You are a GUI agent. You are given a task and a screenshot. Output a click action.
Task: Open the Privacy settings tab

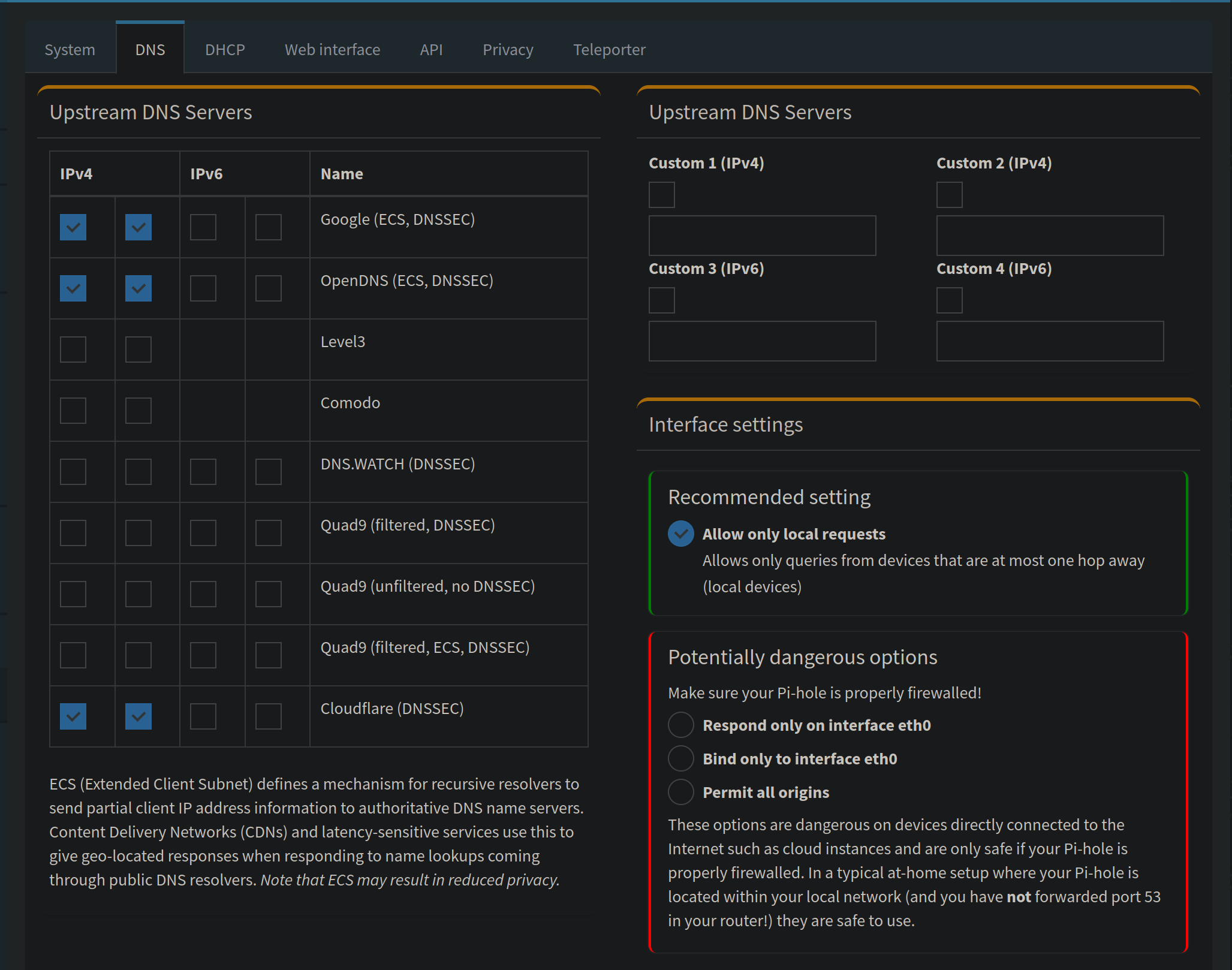pyautogui.click(x=508, y=50)
